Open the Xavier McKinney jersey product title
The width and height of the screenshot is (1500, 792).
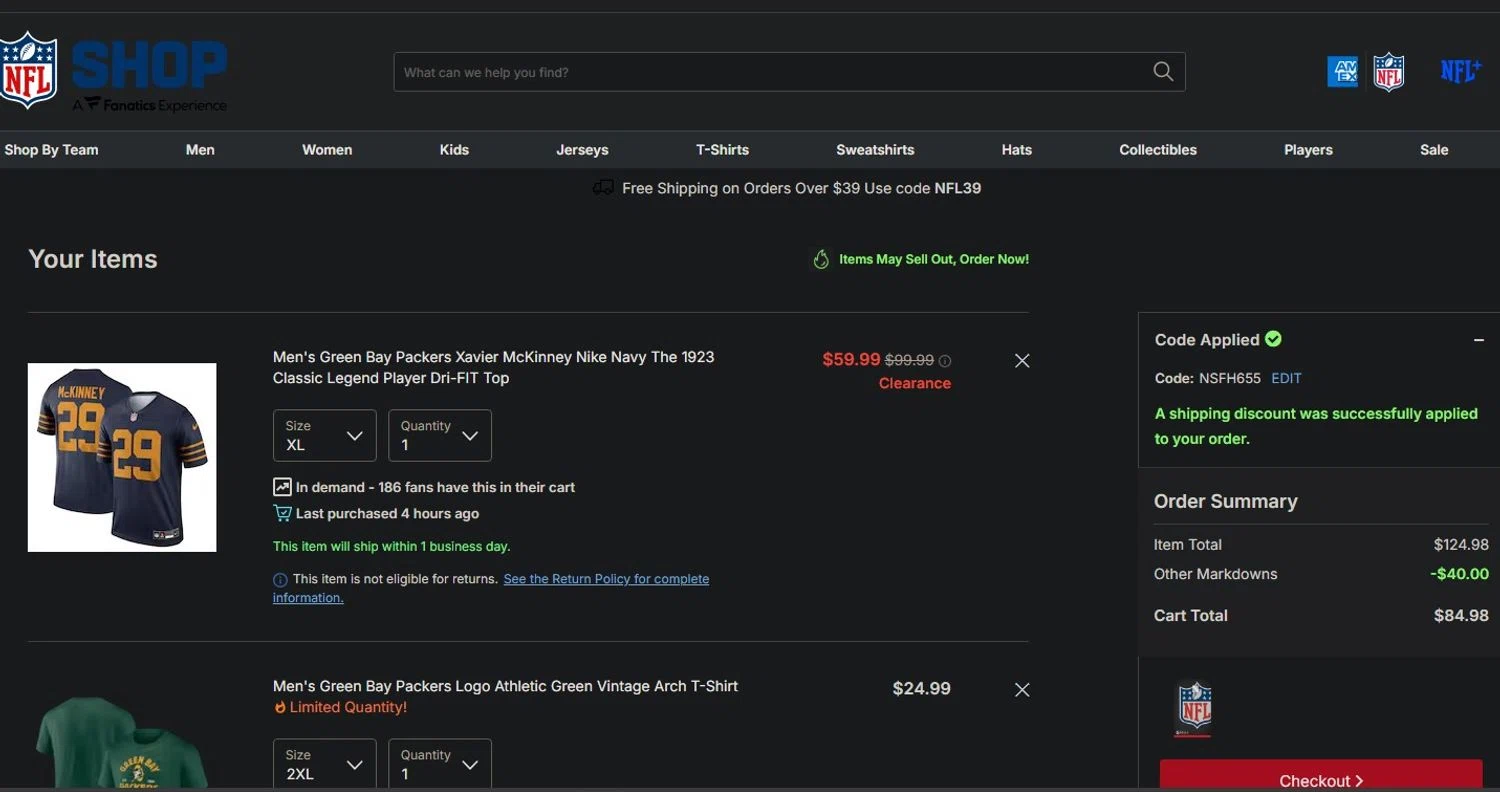tap(494, 368)
